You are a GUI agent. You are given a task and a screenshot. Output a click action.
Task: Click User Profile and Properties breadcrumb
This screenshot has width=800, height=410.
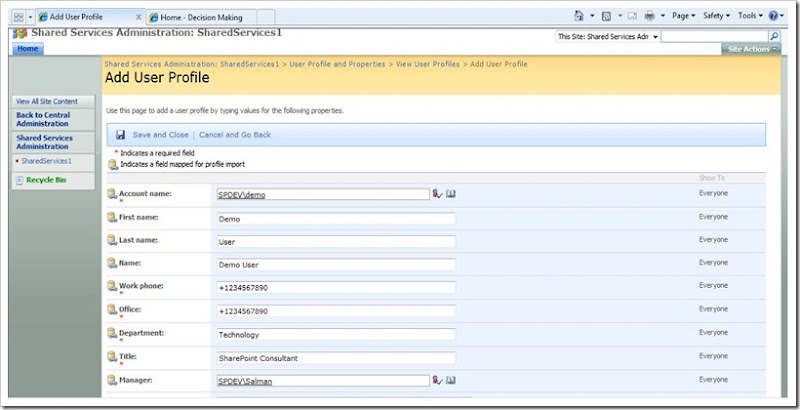(x=337, y=64)
